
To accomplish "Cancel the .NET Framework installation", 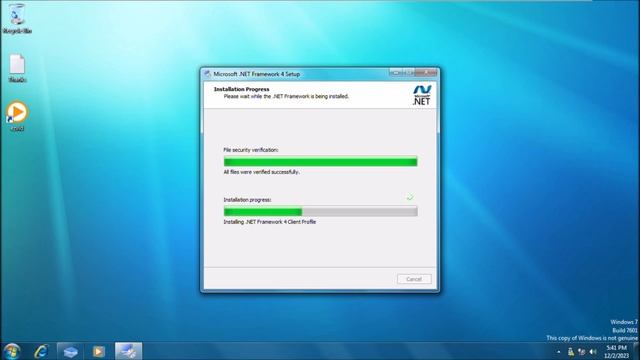I will coord(414,279).
